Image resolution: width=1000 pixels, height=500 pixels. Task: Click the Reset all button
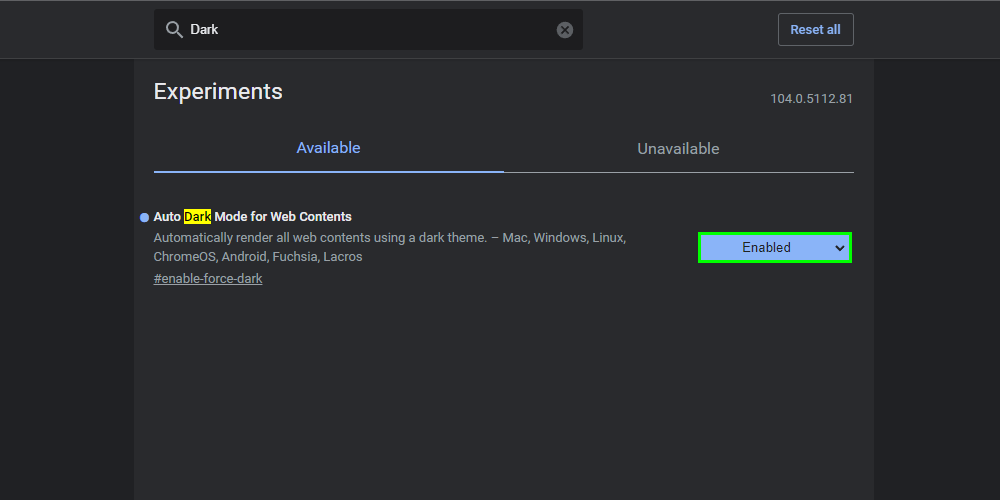point(815,29)
